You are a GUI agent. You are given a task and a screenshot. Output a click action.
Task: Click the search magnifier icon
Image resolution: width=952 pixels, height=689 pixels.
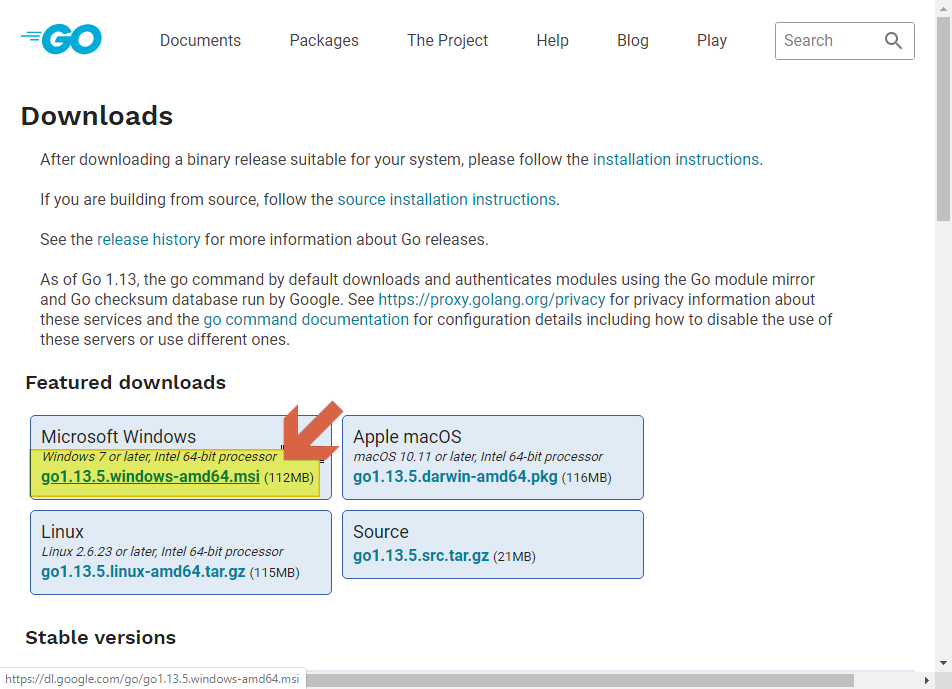point(892,41)
